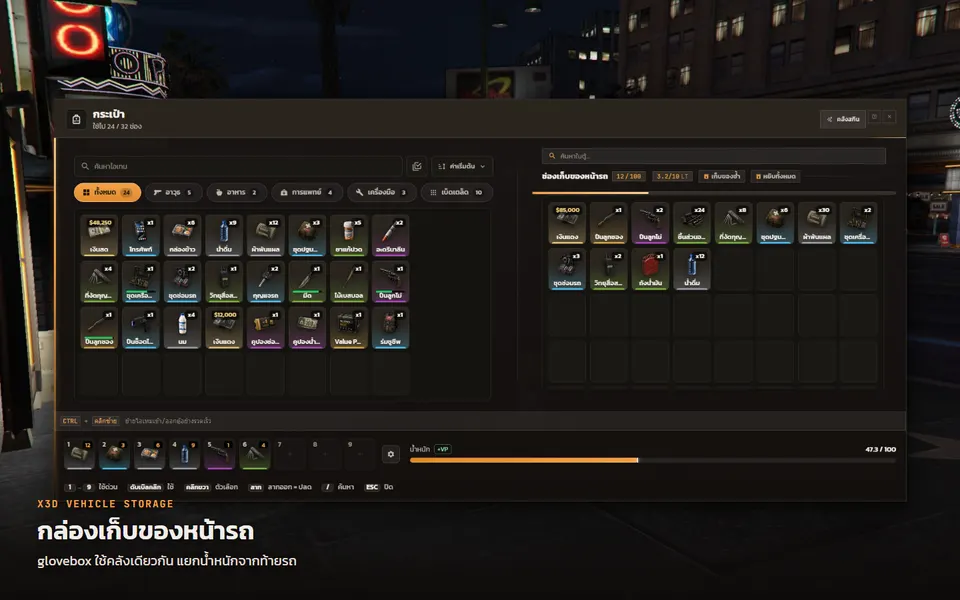Show the เครื่องมือ tools category tab
The width and height of the screenshot is (960, 600).
(x=381, y=192)
